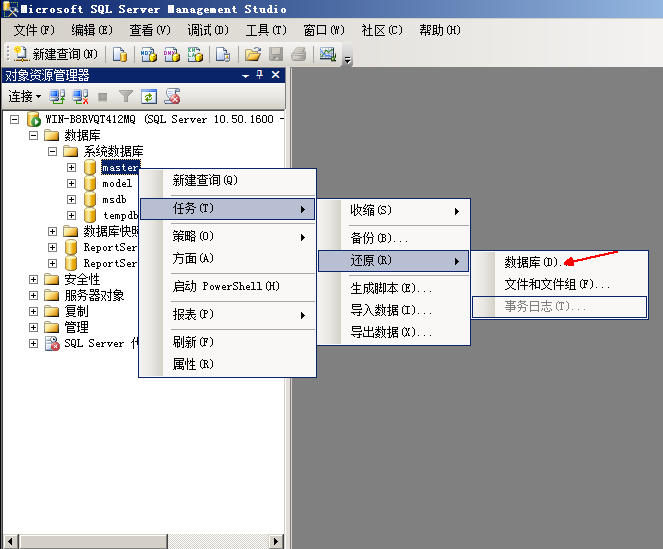Click the last Object Explorer toolbar icon with the red mark
Viewport: 663px width, 549px height.
coord(173,96)
